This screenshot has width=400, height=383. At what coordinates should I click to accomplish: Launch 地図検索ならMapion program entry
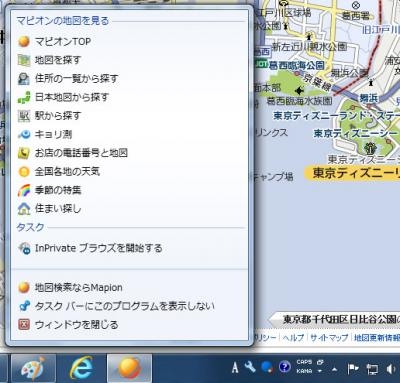click(130, 287)
